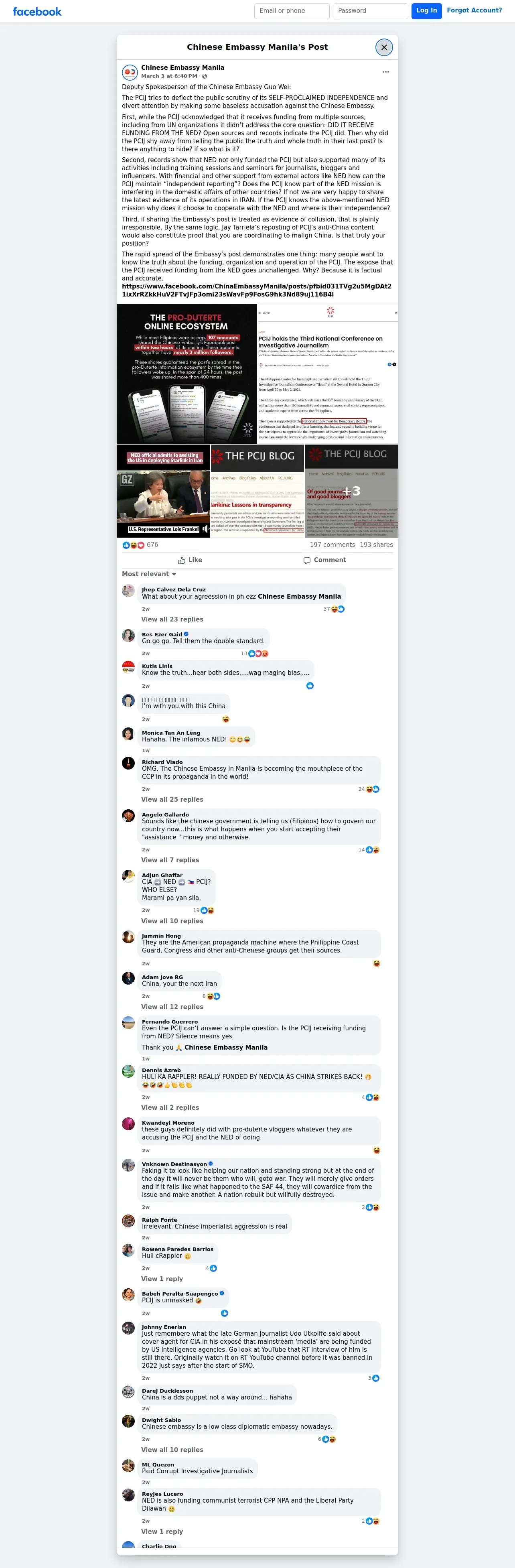Open reaction icons beside 676 count
515x1568 pixels.
pyautogui.click(x=133, y=545)
